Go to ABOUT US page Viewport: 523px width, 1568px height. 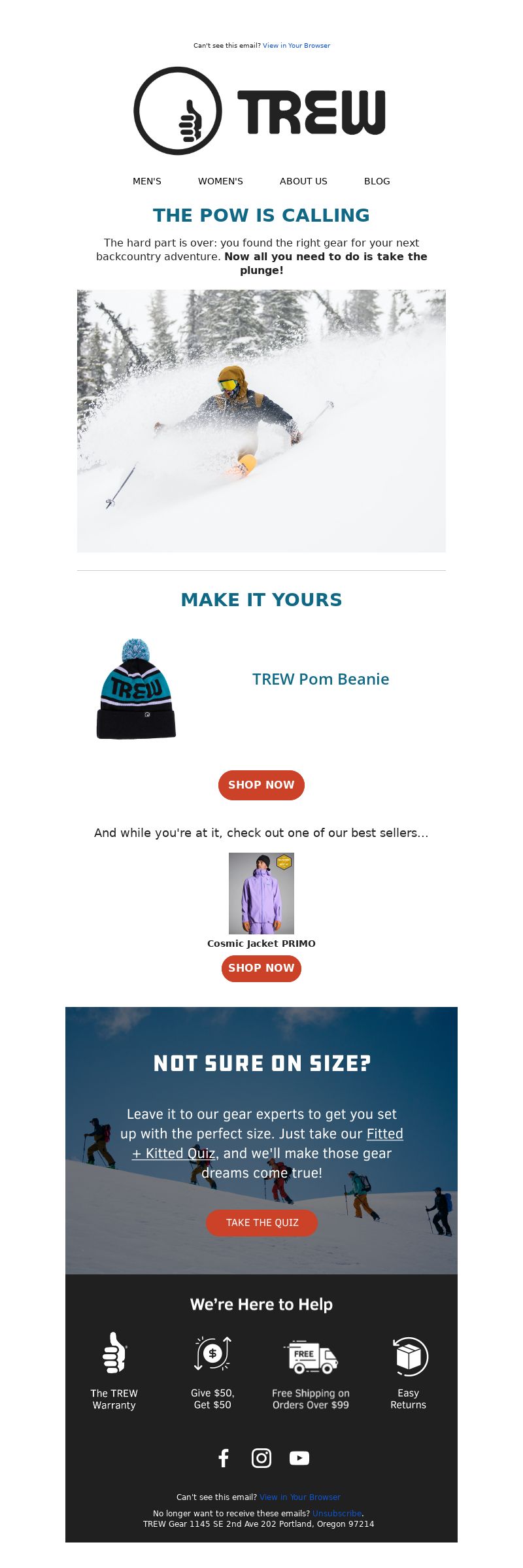coord(303,181)
